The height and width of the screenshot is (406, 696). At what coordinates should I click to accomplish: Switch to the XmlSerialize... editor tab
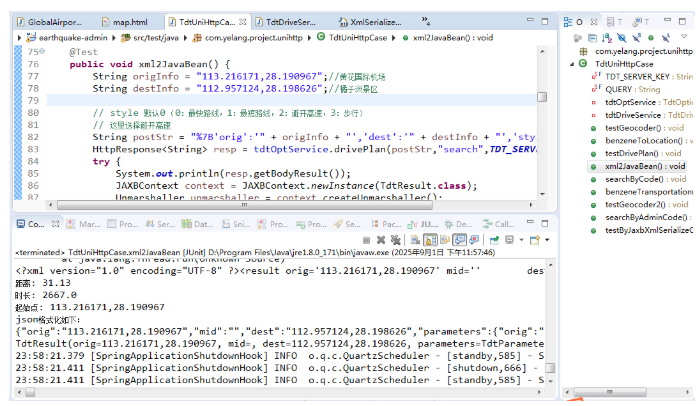click(370, 22)
